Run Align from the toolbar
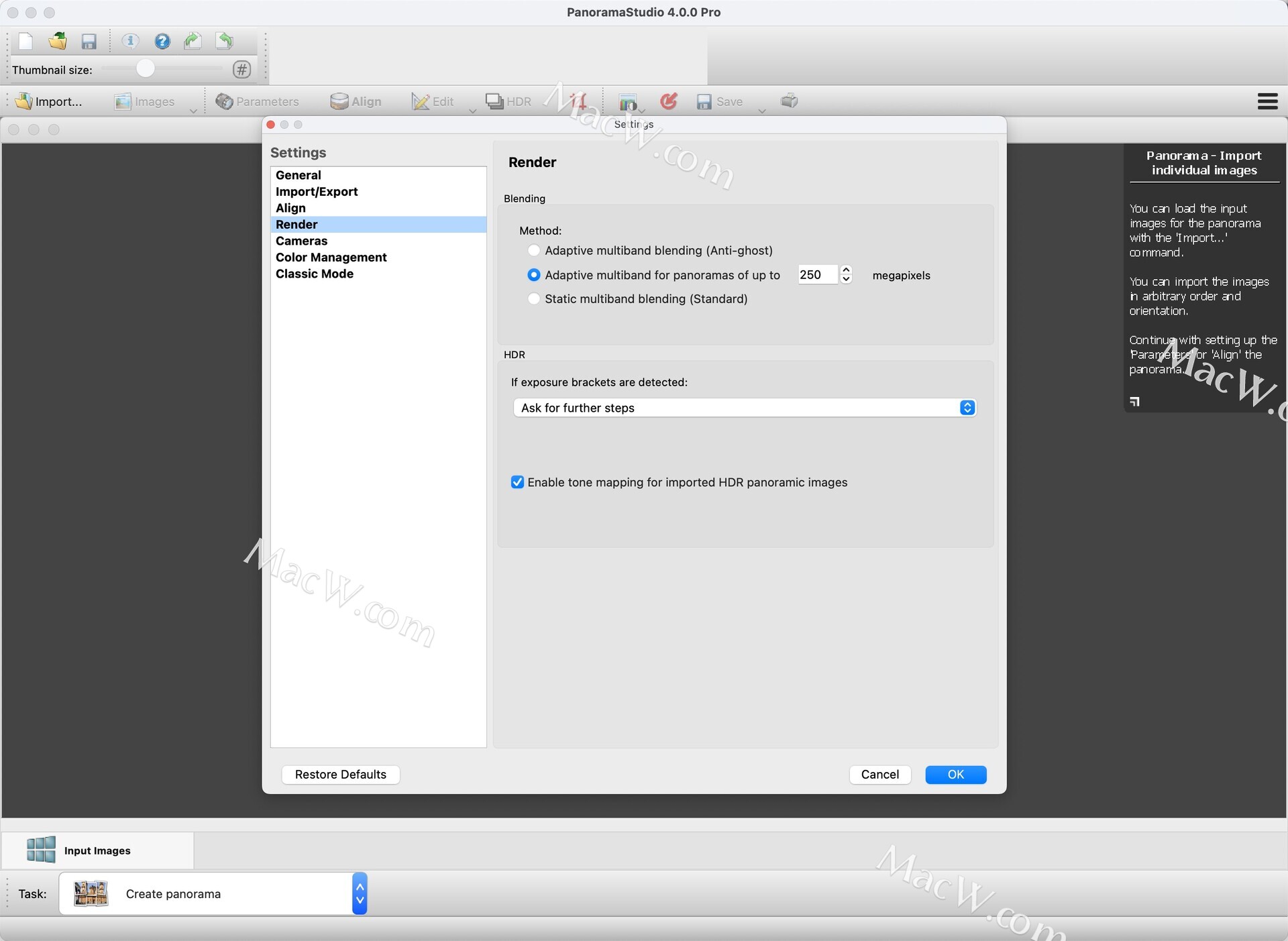This screenshot has height=941, width=1288. pyautogui.click(x=356, y=101)
